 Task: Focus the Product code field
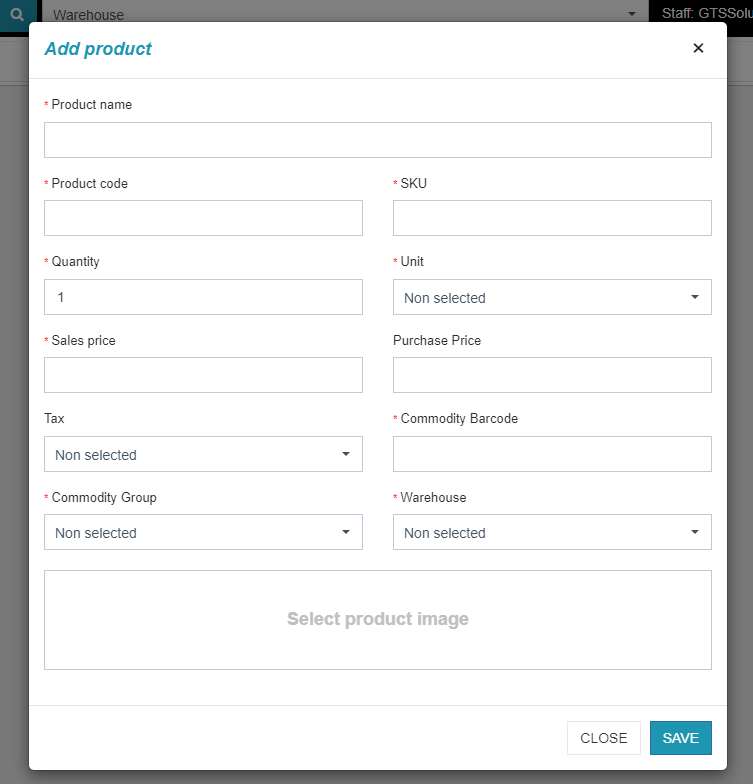(203, 218)
